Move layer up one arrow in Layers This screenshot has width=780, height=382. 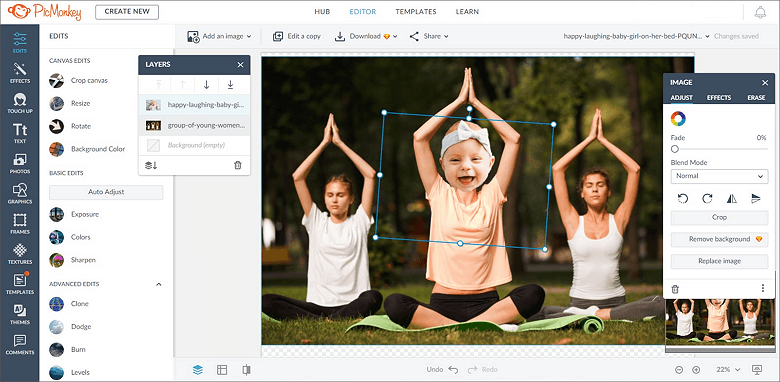click(182, 85)
